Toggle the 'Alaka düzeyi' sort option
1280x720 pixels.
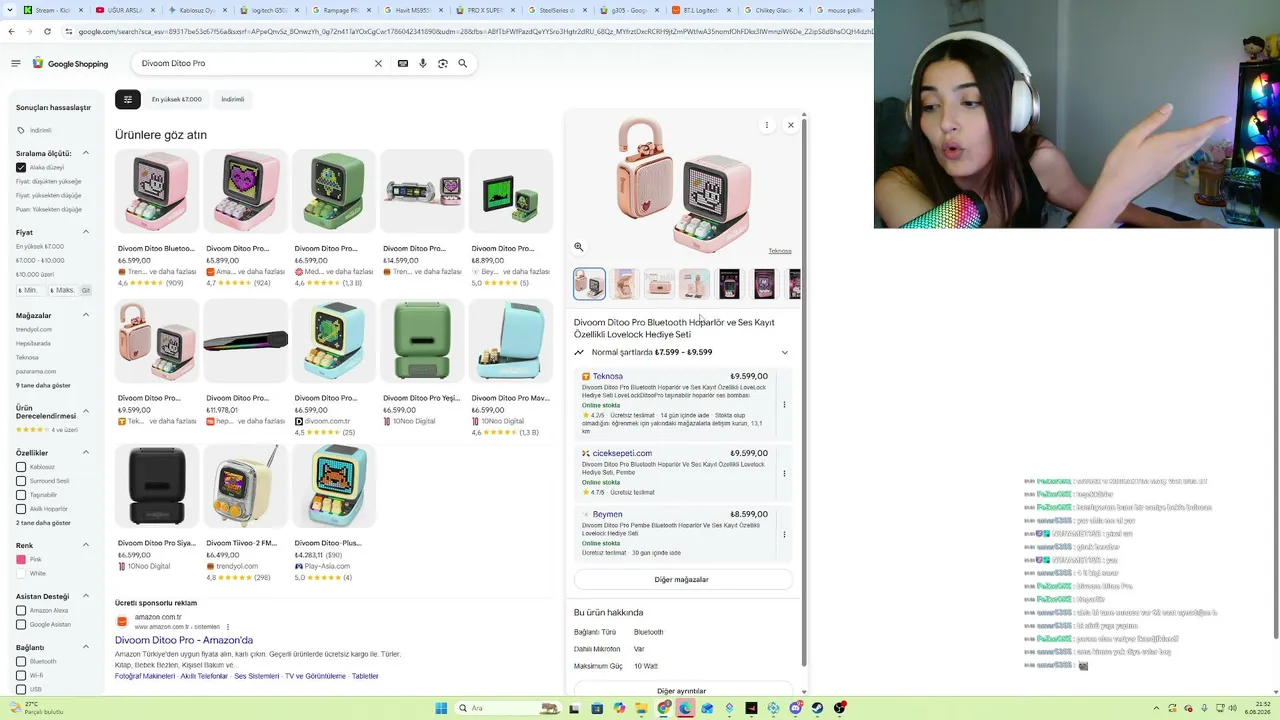(x=21, y=167)
